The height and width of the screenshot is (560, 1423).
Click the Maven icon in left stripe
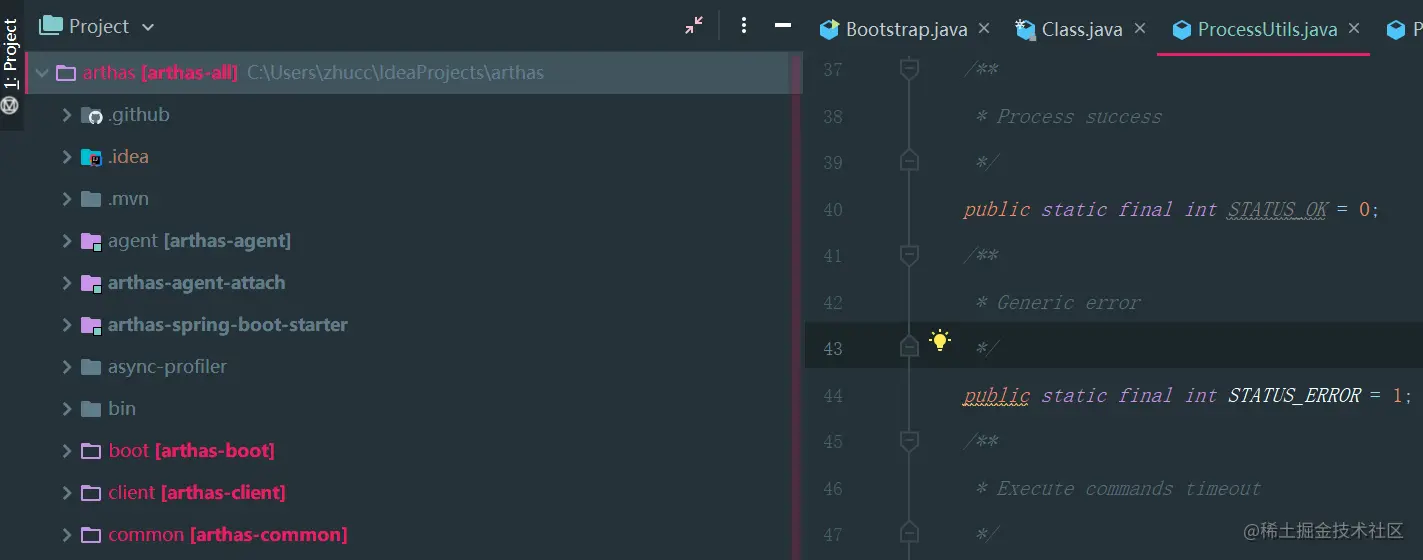click(10, 105)
